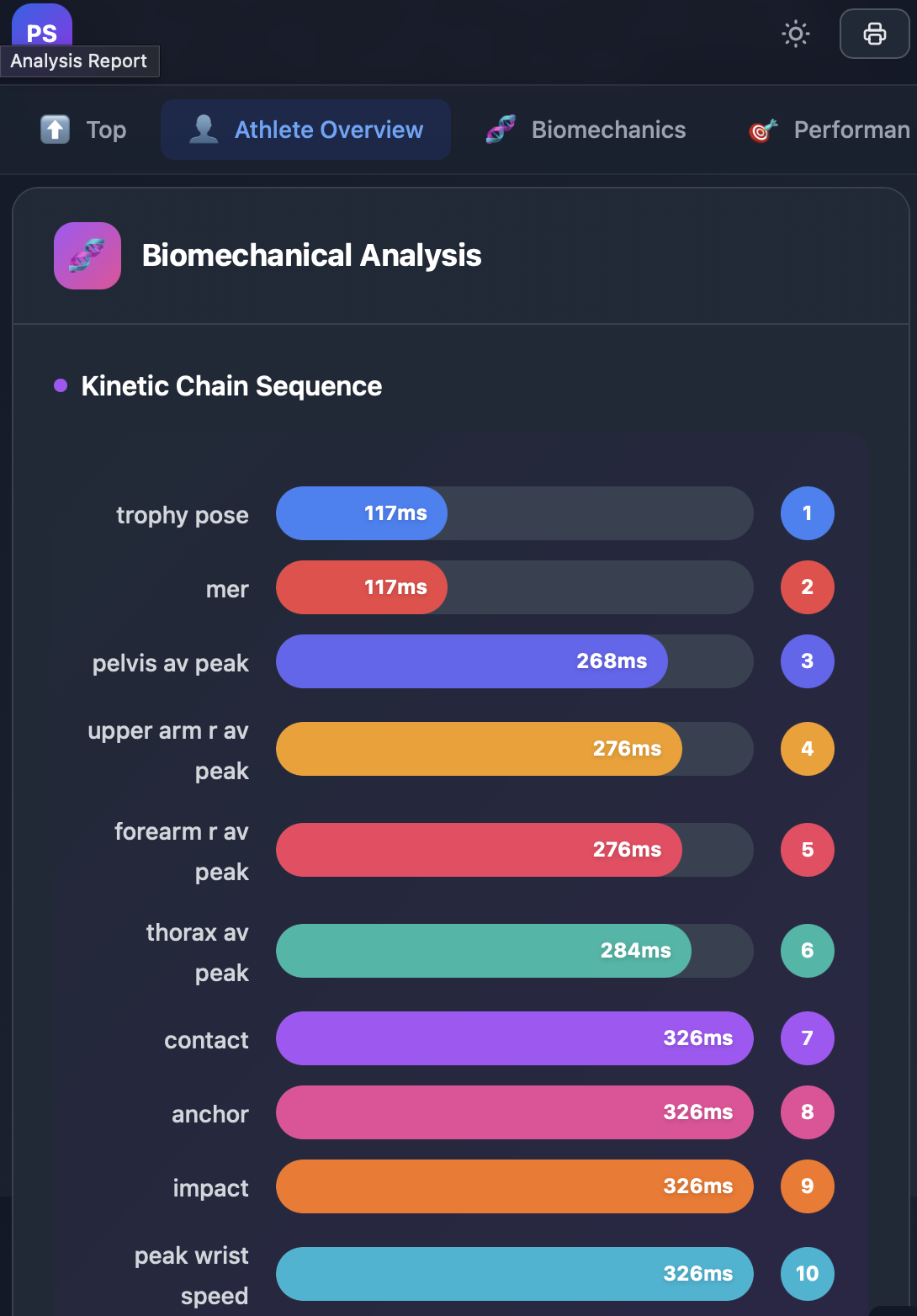The image size is (917, 1316).
Task: Click sequence badge 1 next to trophy pose
Action: [807, 513]
